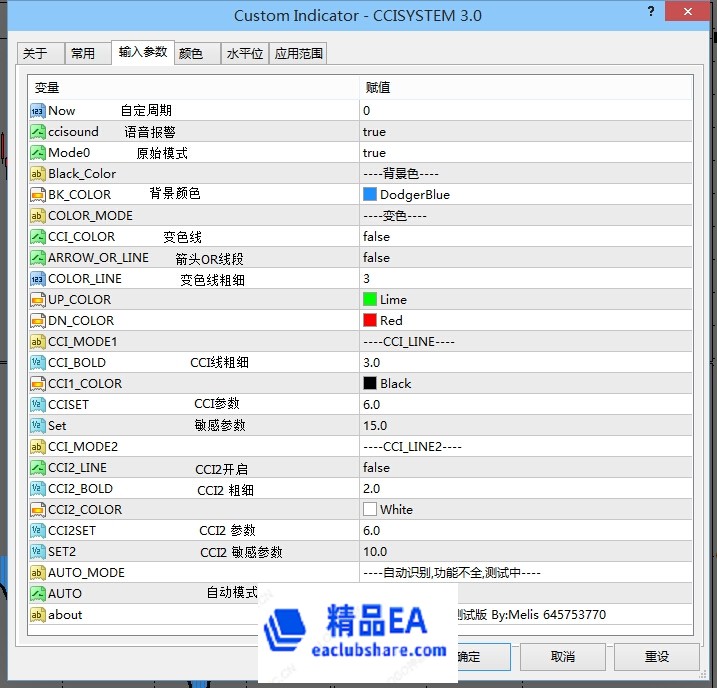Click the integer icon beside Now variable
The height and width of the screenshot is (688, 717).
point(38,111)
